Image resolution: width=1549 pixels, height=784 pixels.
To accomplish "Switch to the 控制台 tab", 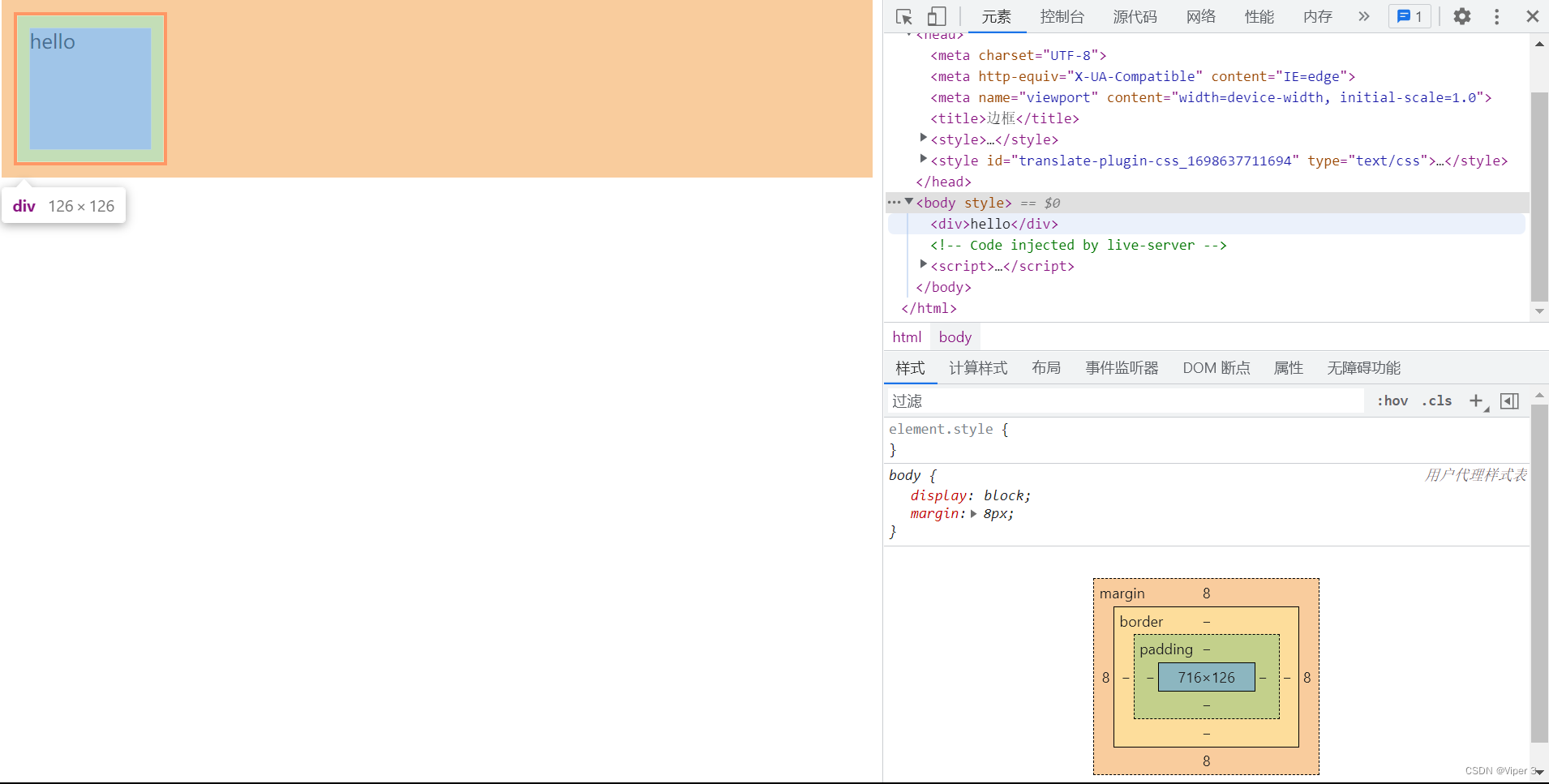I will click(1062, 17).
